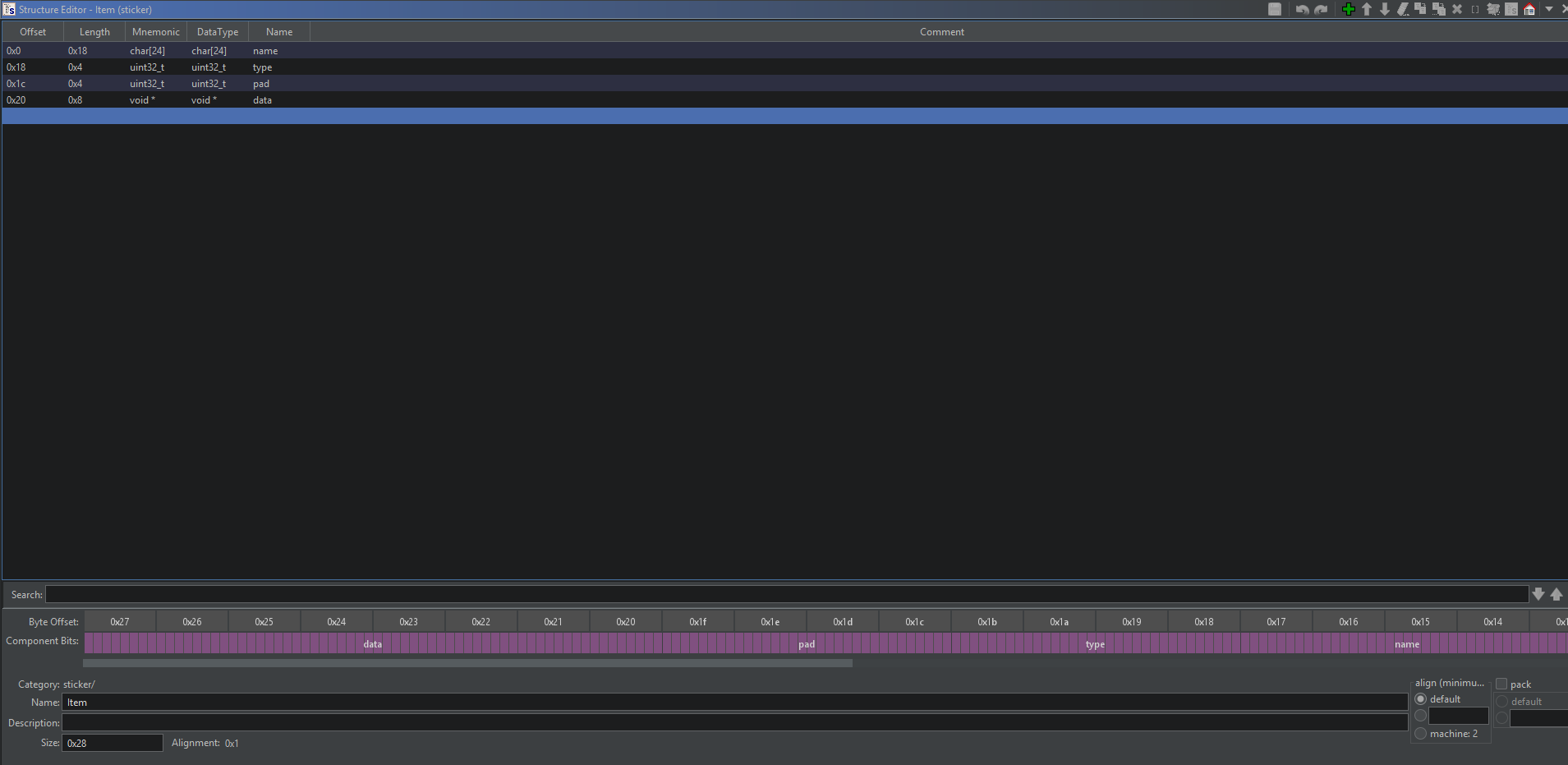Select the 'void *' datatype cell of data row
The width and height of the screenshot is (1568, 765).
click(x=218, y=100)
